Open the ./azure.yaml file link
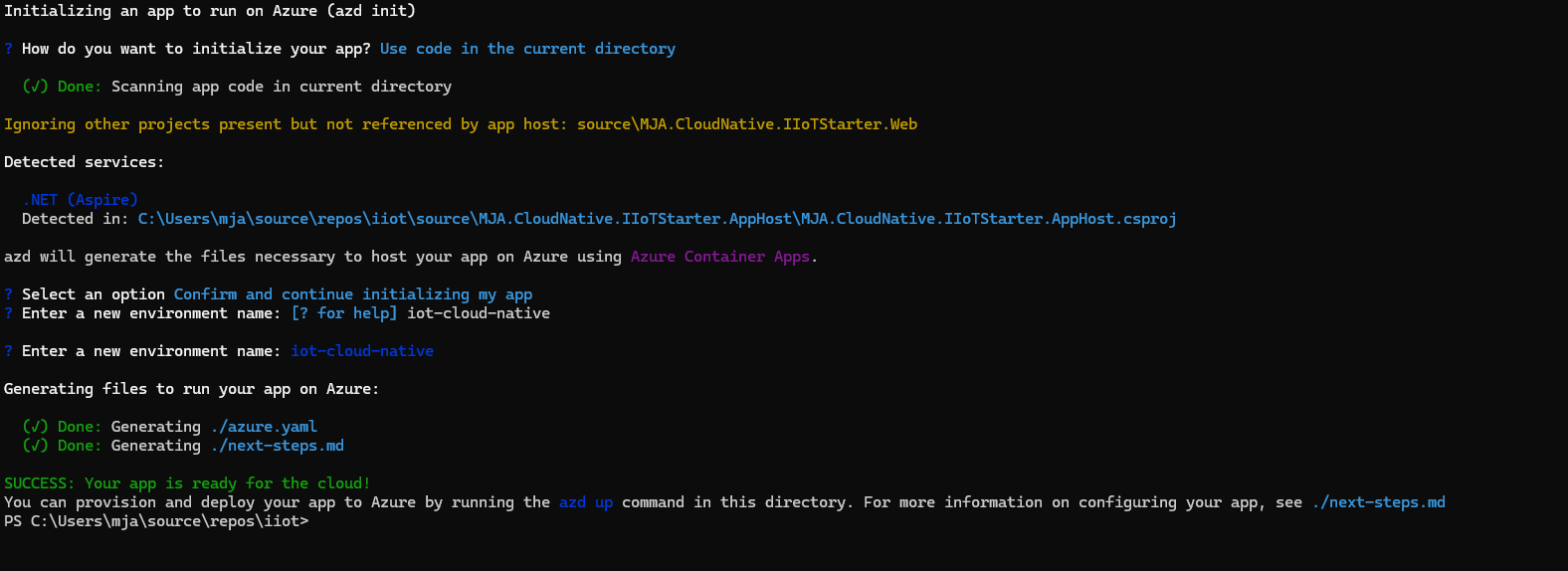 click(x=264, y=427)
